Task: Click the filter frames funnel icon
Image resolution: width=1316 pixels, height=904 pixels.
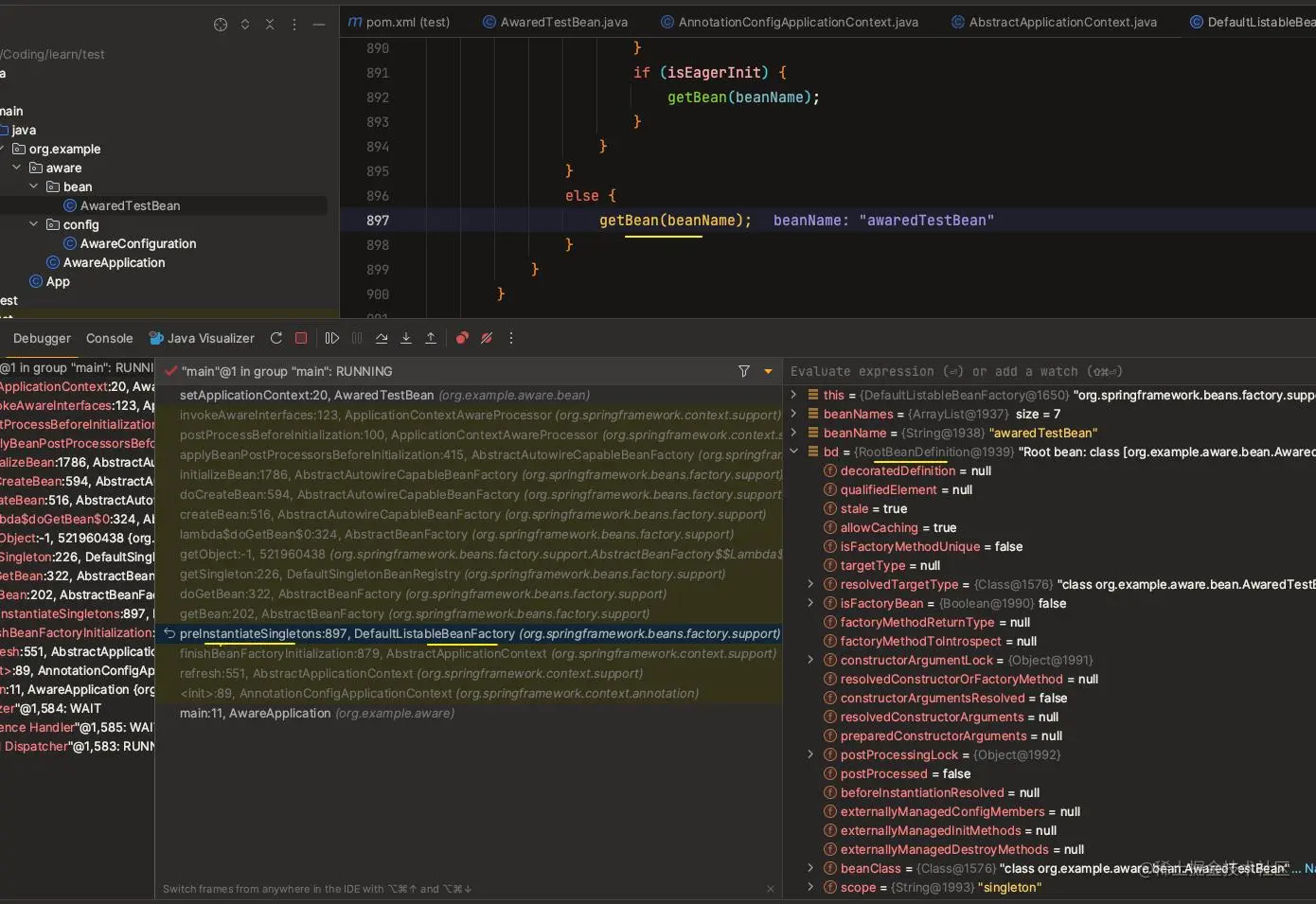Action: 744,371
